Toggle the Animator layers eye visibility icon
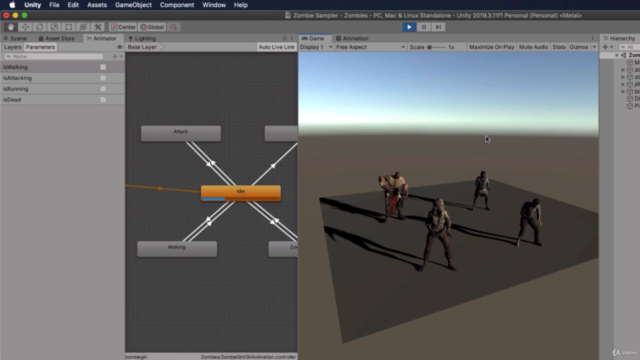The height and width of the screenshot is (360, 640). (x=120, y=47)
